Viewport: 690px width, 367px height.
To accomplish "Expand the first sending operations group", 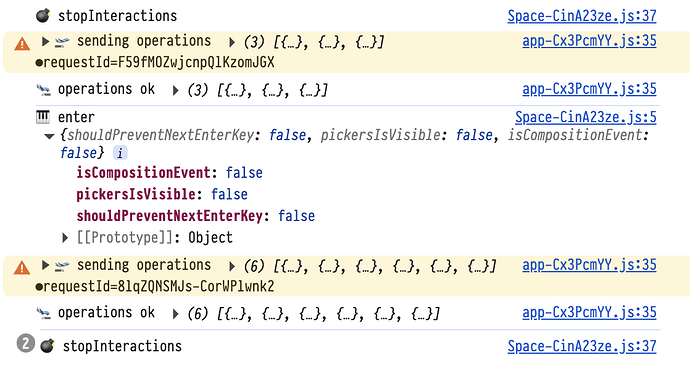I will click(45, 41).
